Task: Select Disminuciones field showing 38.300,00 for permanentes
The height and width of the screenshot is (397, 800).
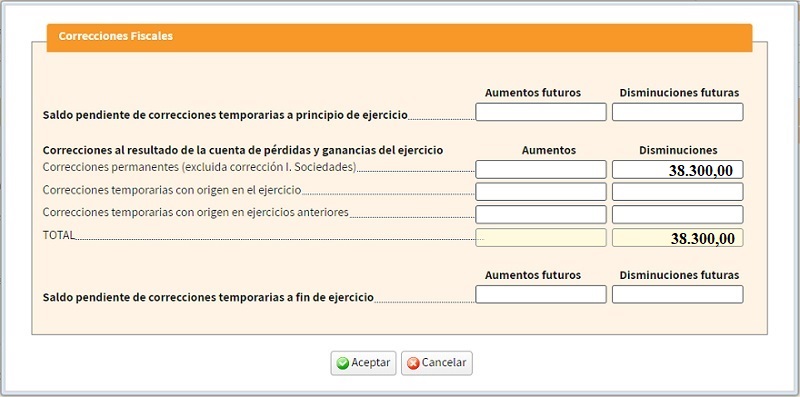Action: 678,169
